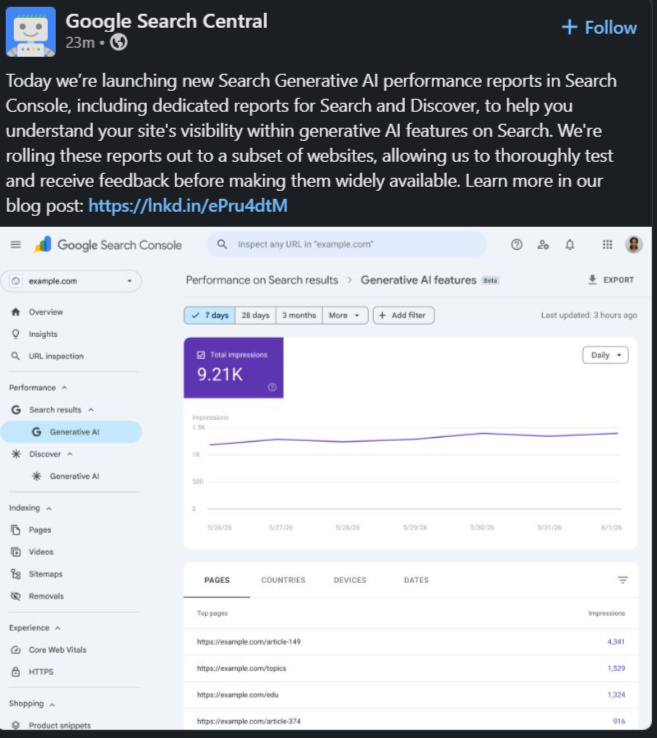Click the Insights lightbulb icon
The image size is (657, 738).
click(16, 334)
